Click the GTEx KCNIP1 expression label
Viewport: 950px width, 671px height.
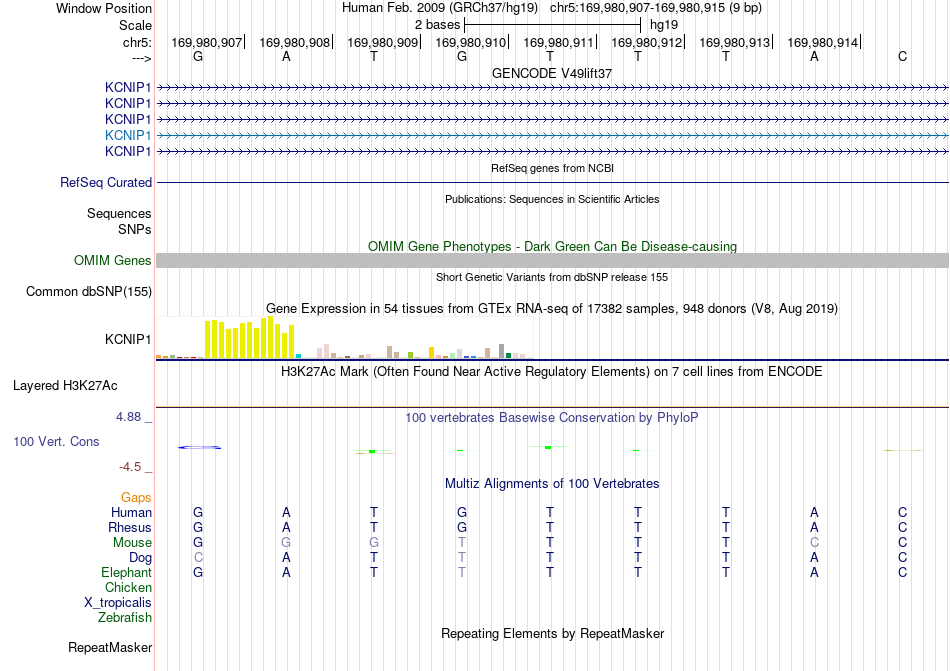click(x=128, y=339)
